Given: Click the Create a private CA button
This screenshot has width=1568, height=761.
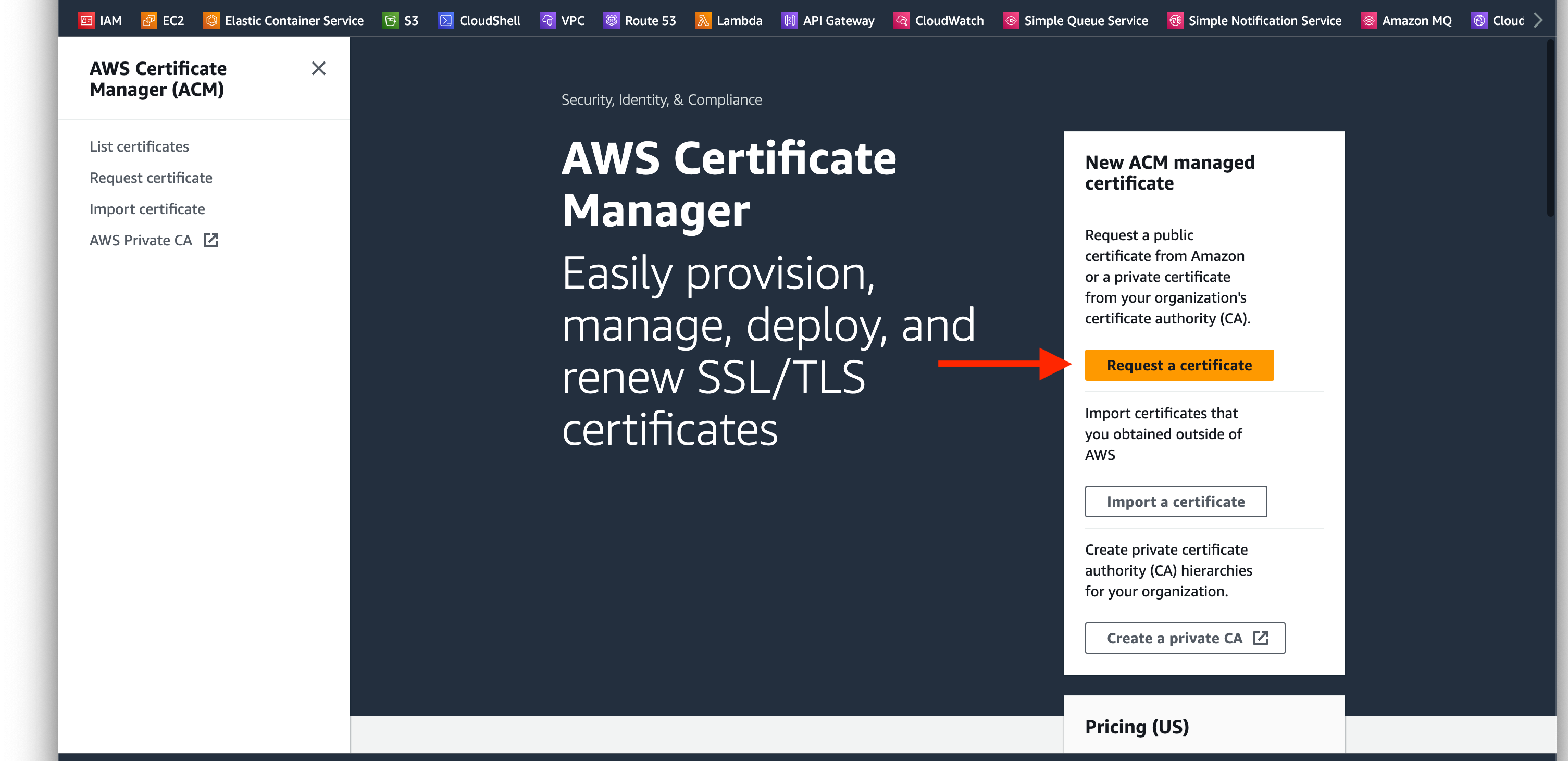Looking at the screenshot, I should [x=1185, y=638].
